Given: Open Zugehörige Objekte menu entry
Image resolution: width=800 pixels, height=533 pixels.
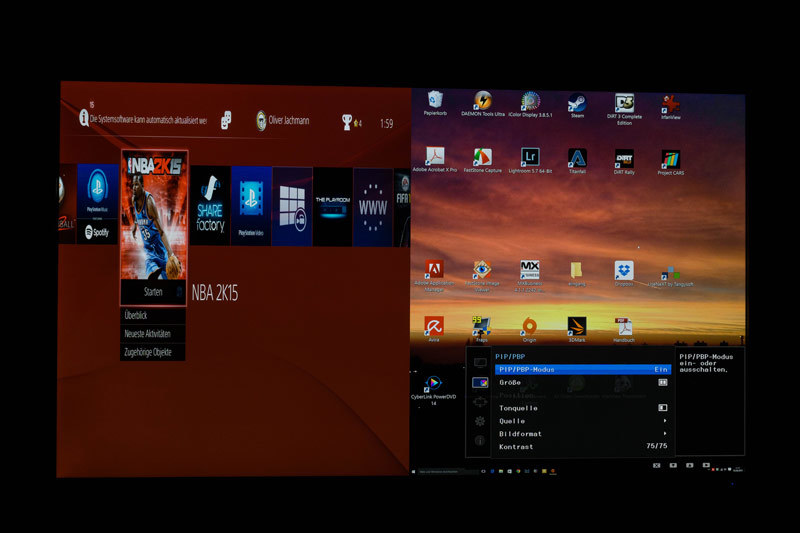Looking at the screenshot, I should (x=153, y=352).
